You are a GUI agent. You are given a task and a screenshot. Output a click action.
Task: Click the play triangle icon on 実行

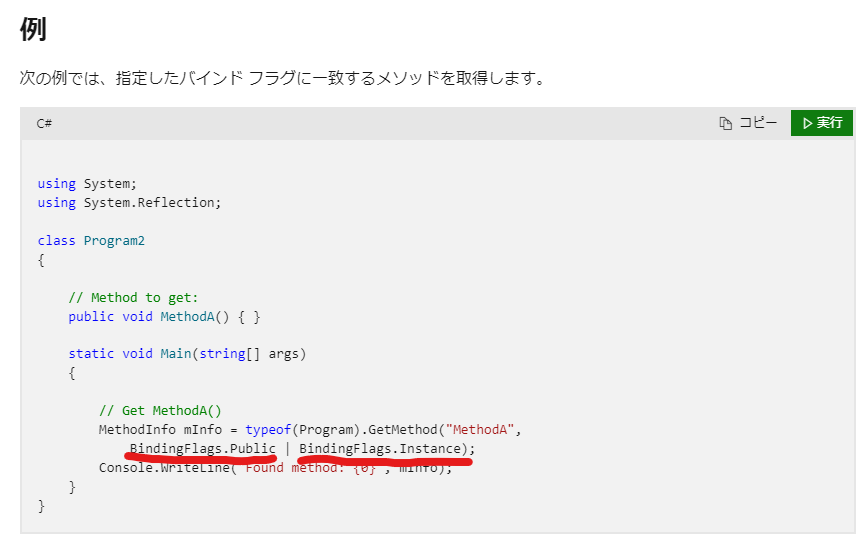pyautogui.click(x=808, y=123)
